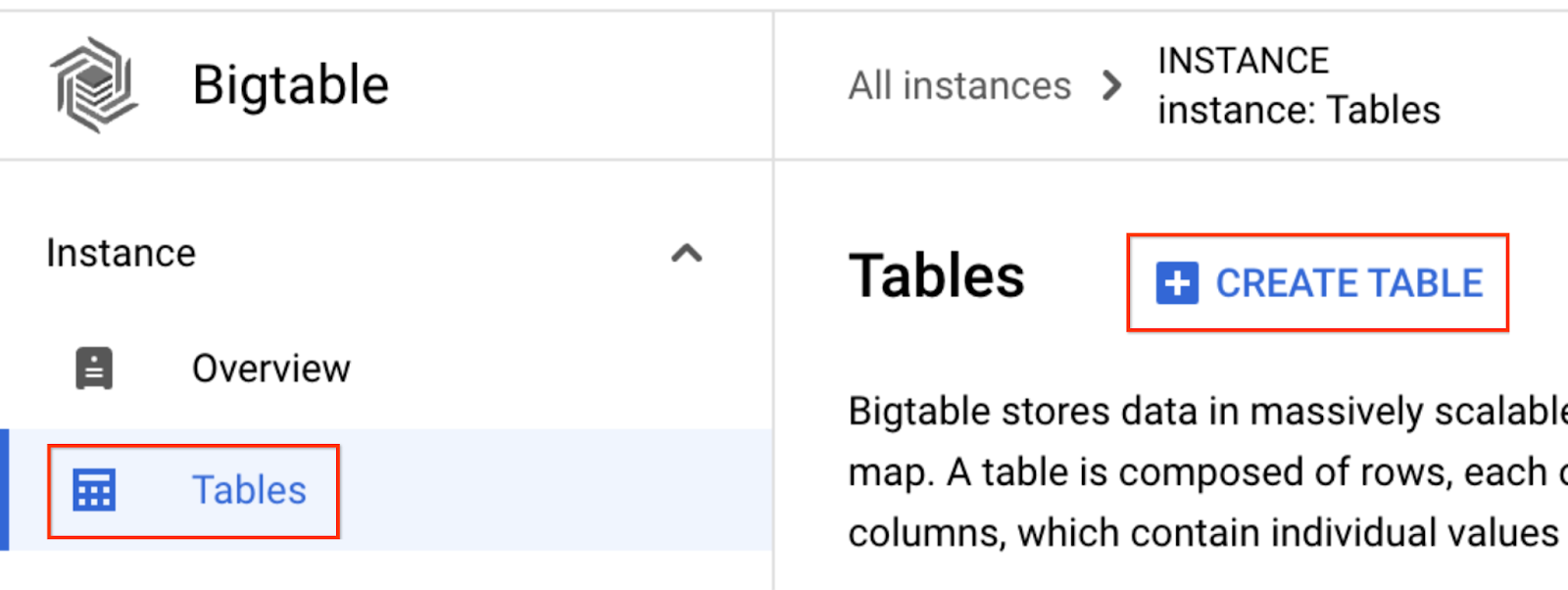Click the Bigtable hexagon product logo
1568x590 pixels.
pyautogui.click(x=95, y=84)
